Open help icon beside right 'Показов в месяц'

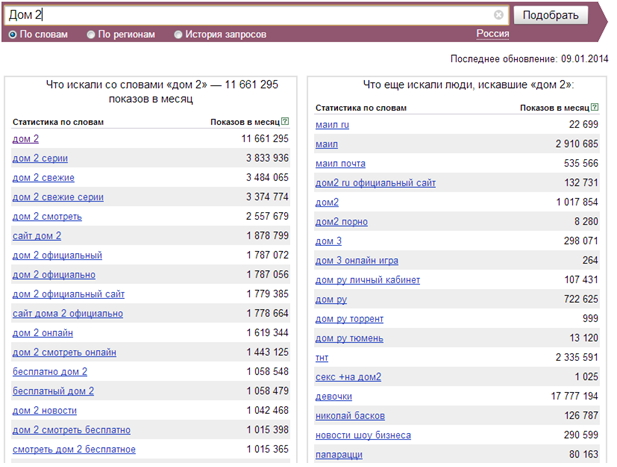point(595,107)
